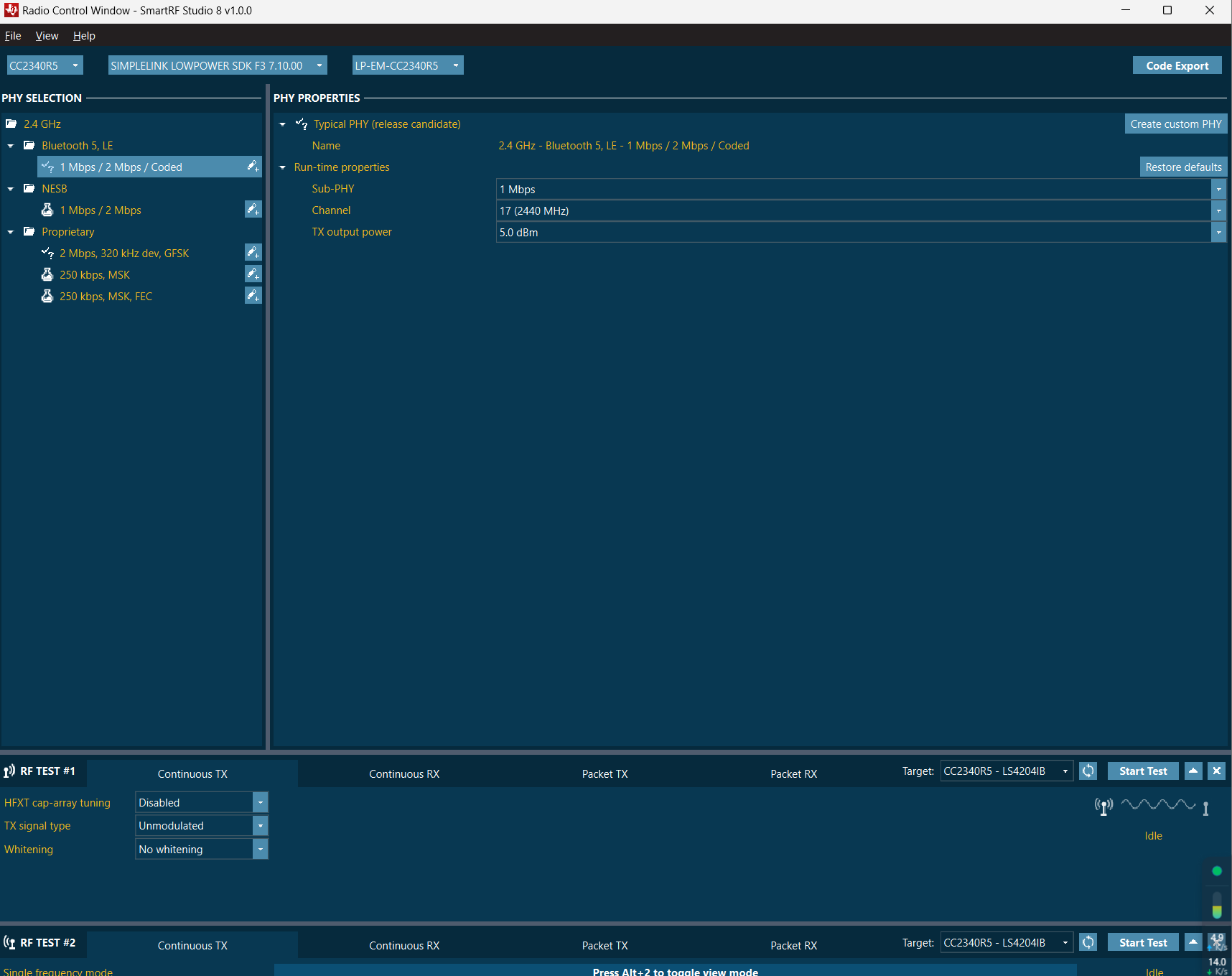Click Start Test in RF TEST #1
The height and width of the screenshot is (976, 1232).
pyautogui.click(x=1143, y=771)
